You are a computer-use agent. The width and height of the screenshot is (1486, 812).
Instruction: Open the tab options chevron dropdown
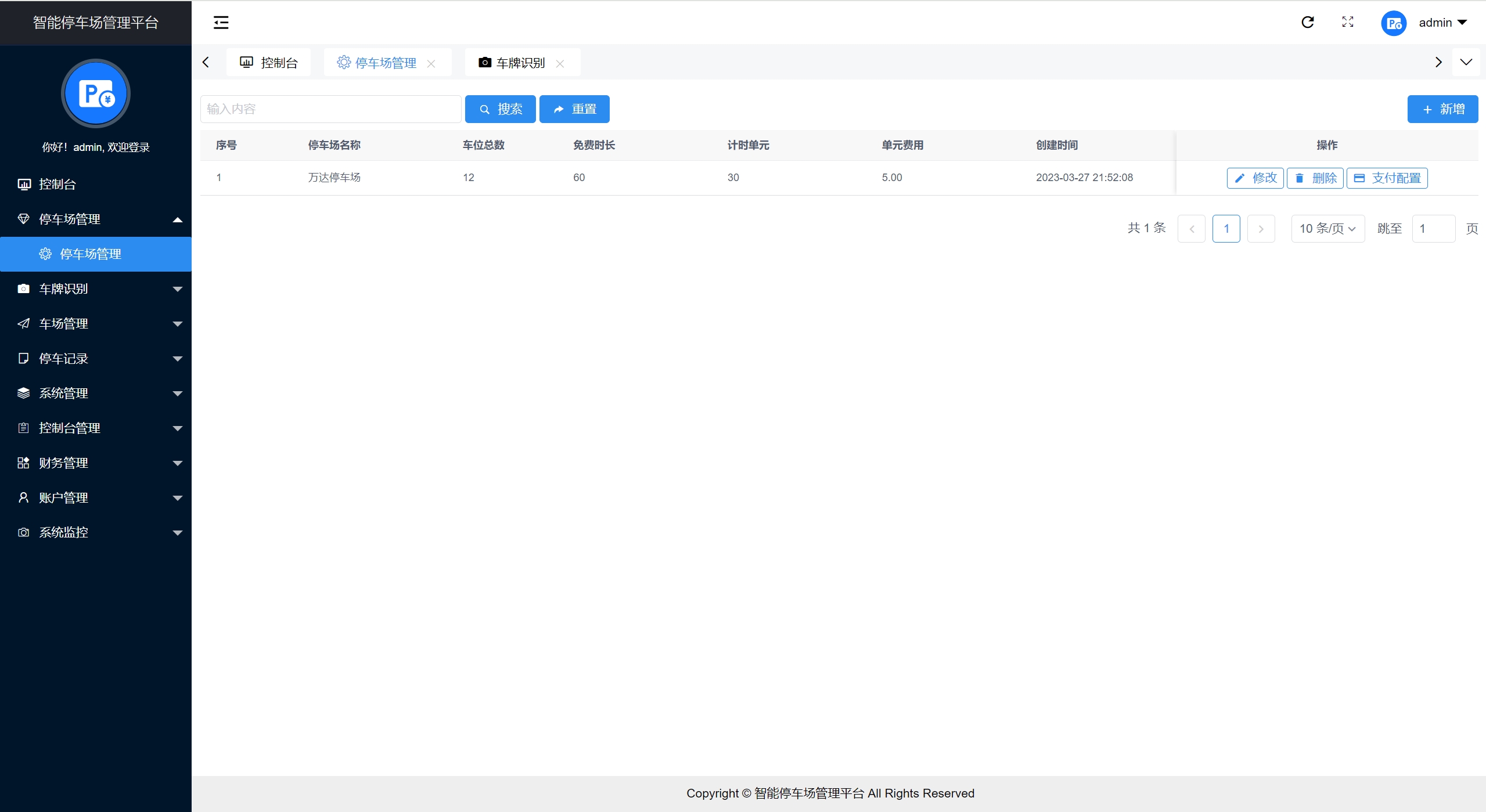pos(1466,62)
